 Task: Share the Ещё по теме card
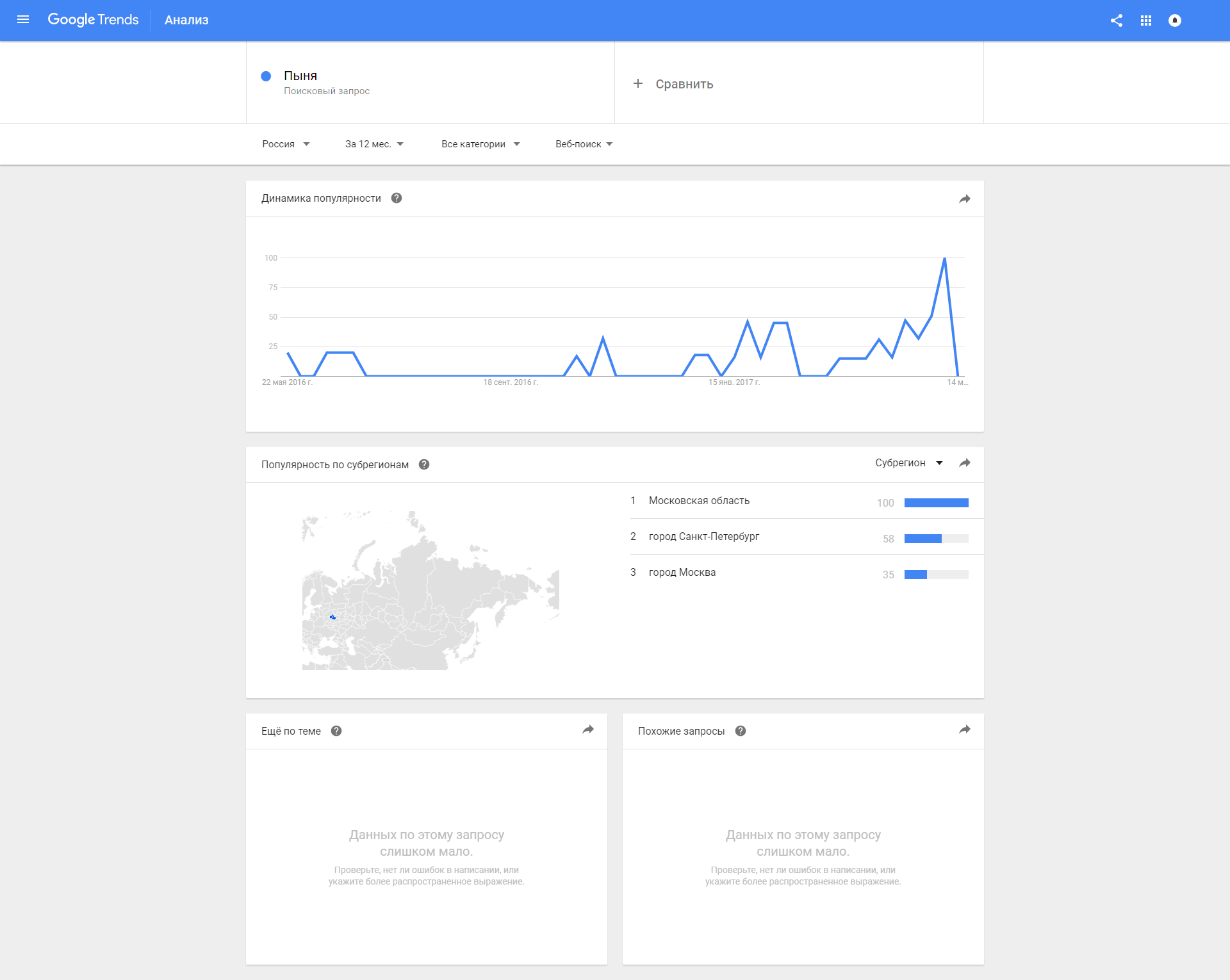tap(588, 730)
